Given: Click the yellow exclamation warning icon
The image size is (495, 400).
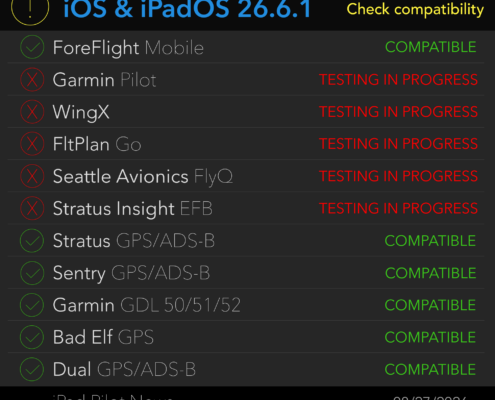Looking at the screenshot, I should click(30, 9).
